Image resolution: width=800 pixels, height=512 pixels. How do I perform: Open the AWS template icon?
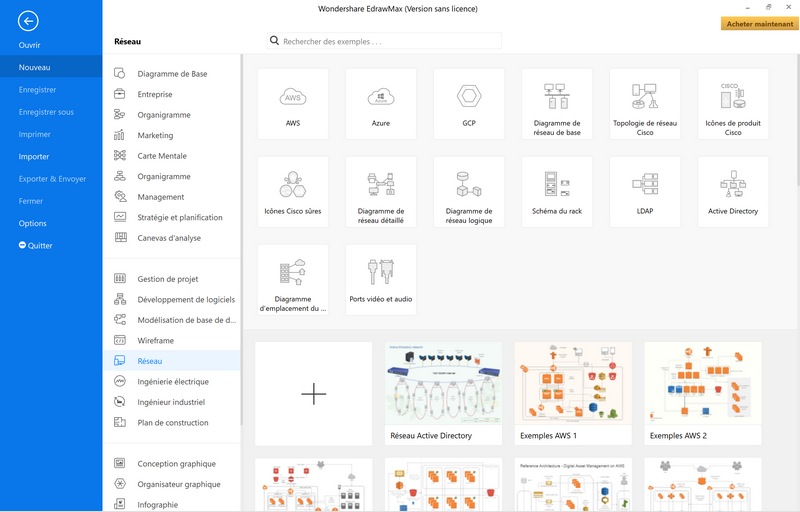pyautogui.click(x=293, y=104)
